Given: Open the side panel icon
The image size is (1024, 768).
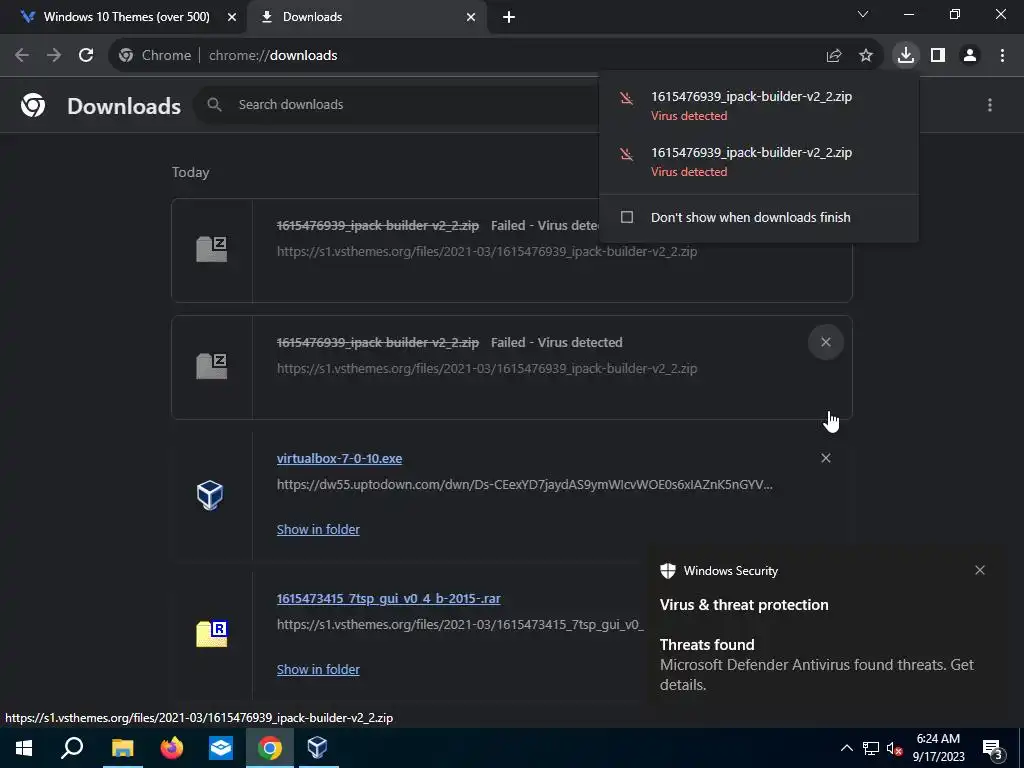Looking at the screenshot, I should click(x=938, y=56).
